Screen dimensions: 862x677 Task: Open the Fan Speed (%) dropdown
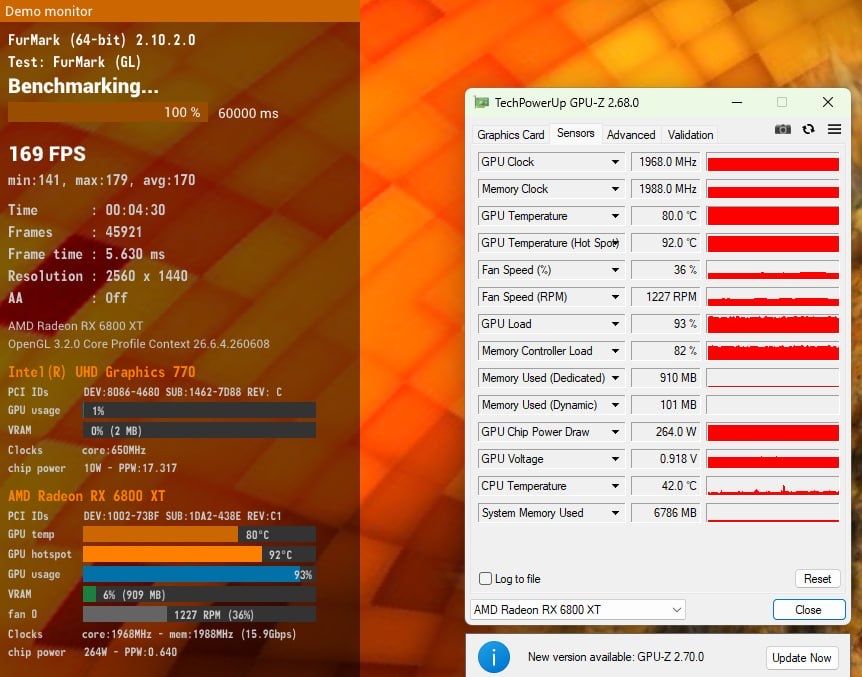point(615,270)
